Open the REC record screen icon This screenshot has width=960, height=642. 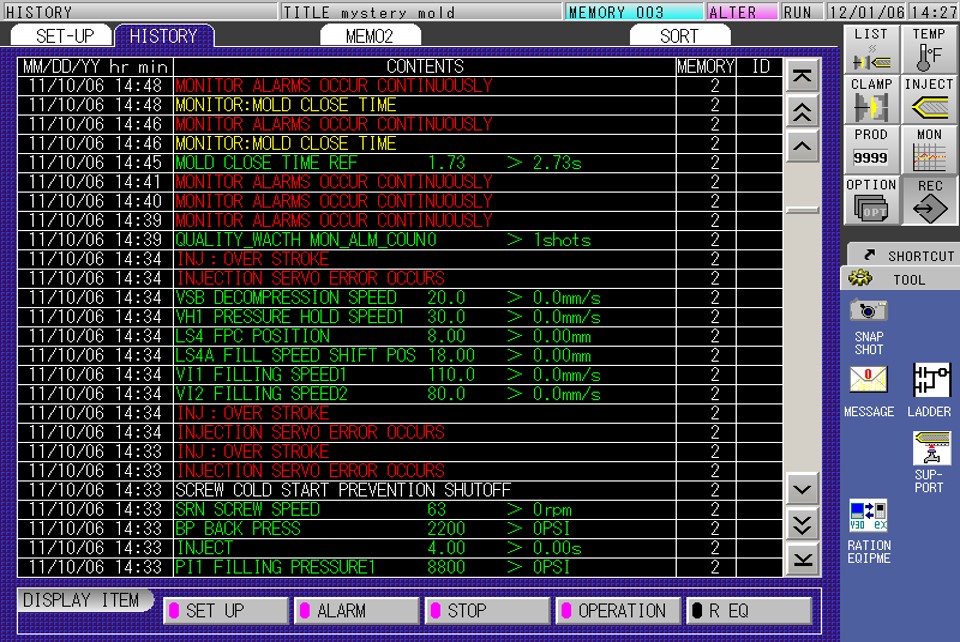point(928,200)
